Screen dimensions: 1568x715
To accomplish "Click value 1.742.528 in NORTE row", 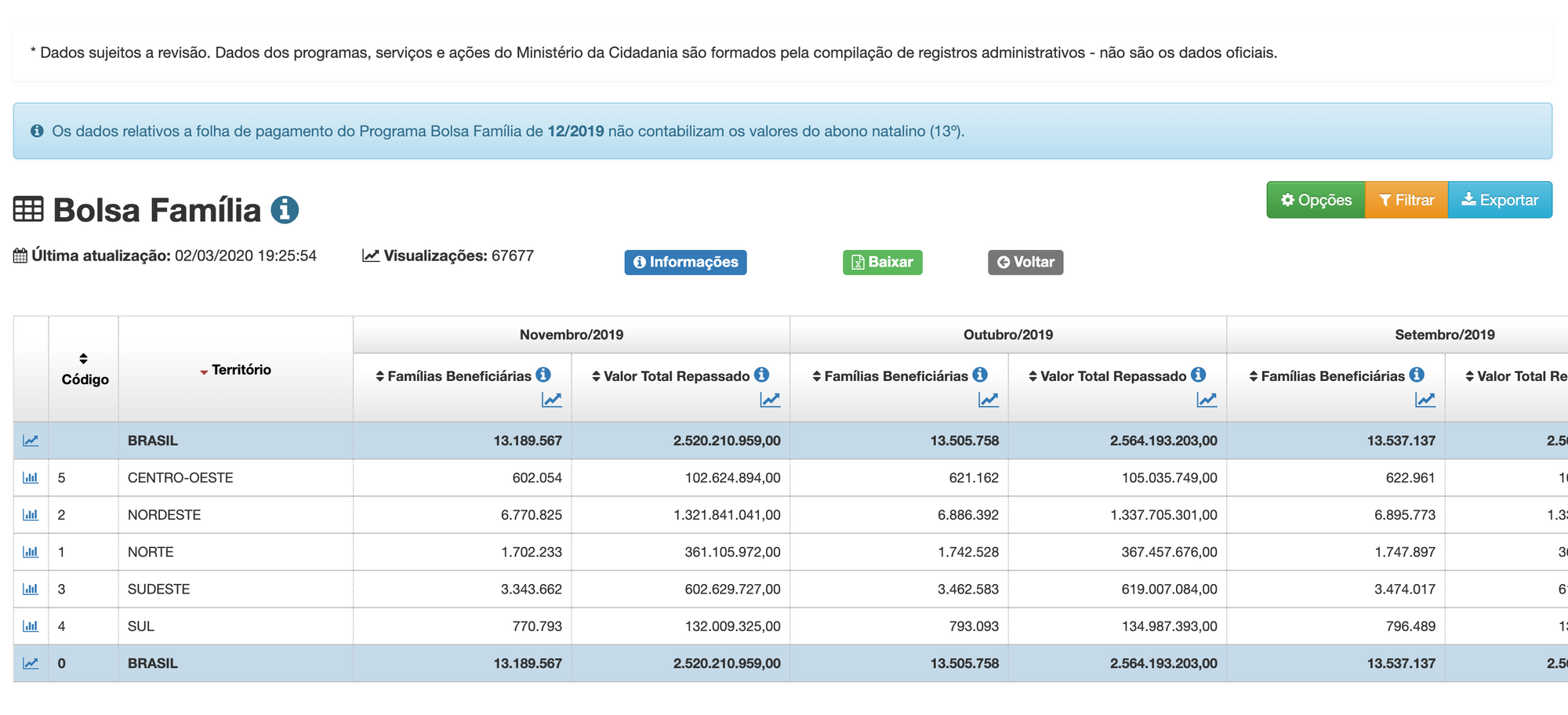I will pyautogui.click(x=968, y=552).
